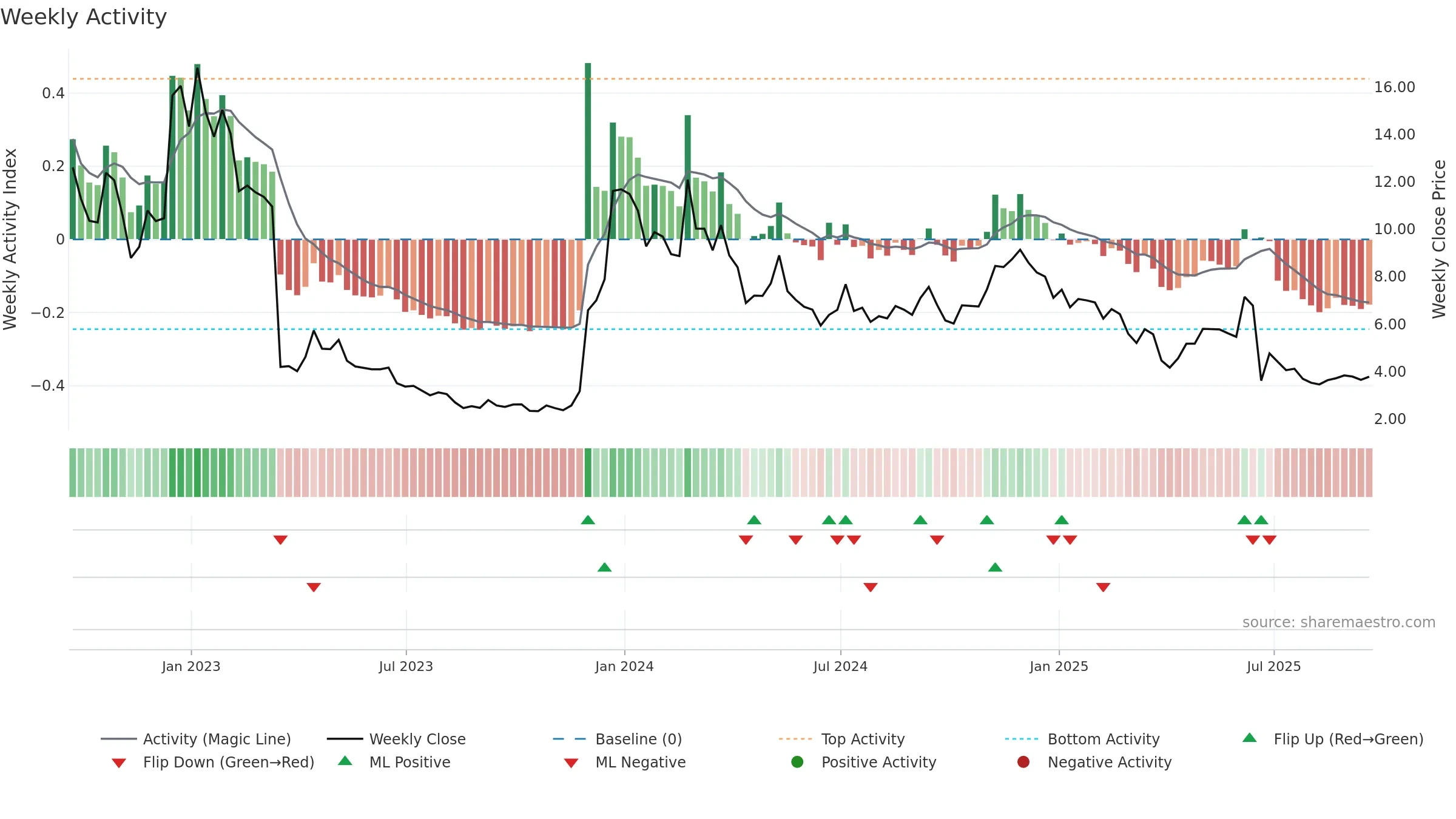Click the Weekly Activity Index axis title
Viewport: 1456px width, 819px height.
point(10,239)
